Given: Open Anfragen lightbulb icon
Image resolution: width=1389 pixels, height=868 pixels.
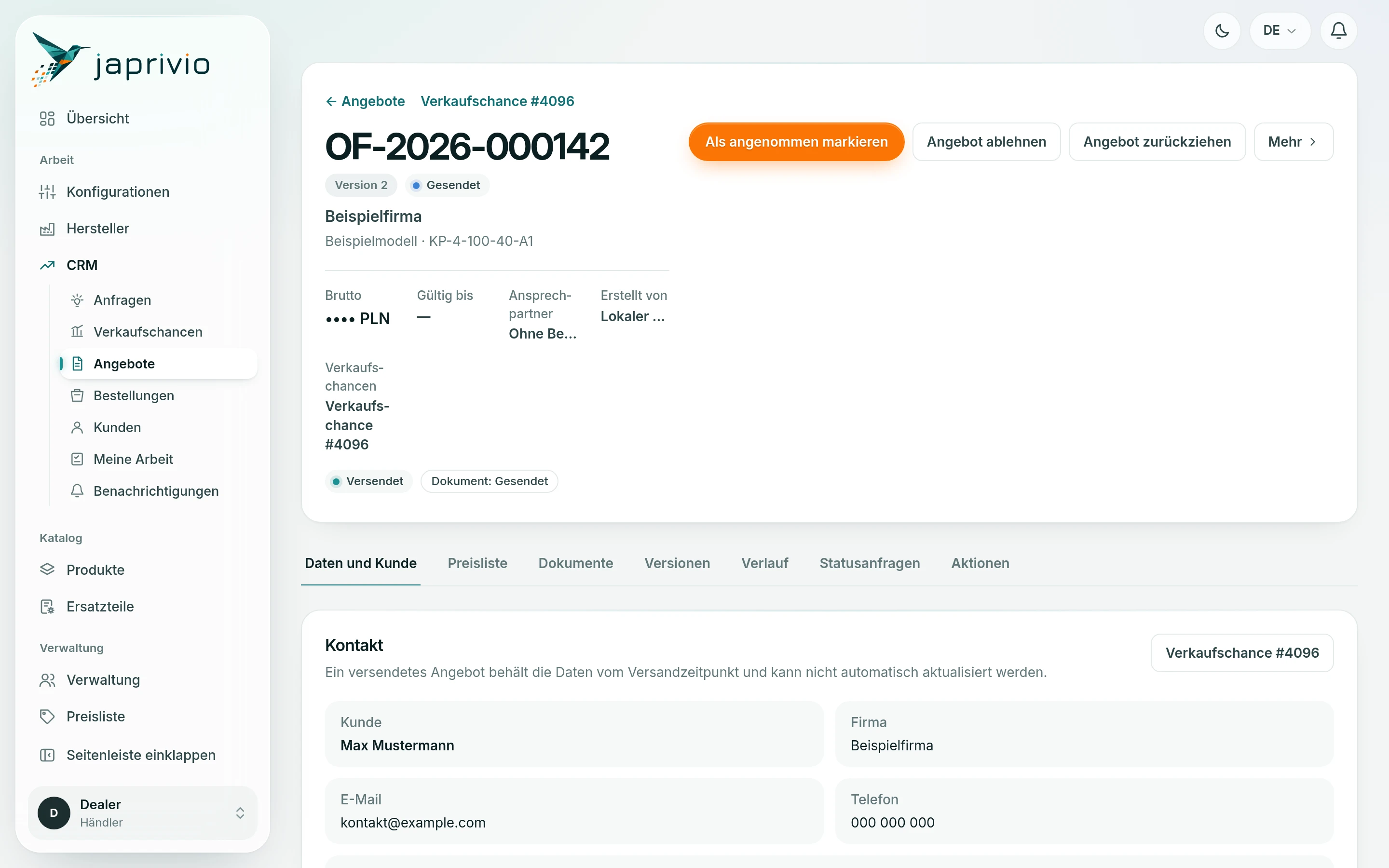Looking at the screenshot, I should click(77, 300).
